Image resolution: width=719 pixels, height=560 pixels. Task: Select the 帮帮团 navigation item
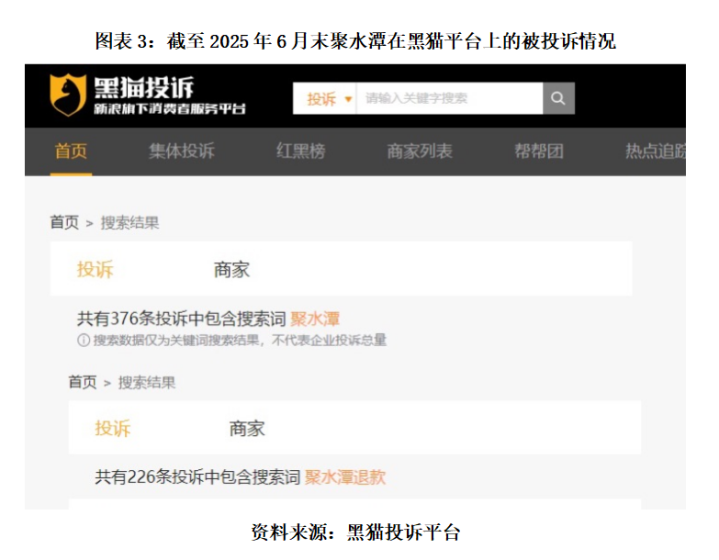(539, 151)
